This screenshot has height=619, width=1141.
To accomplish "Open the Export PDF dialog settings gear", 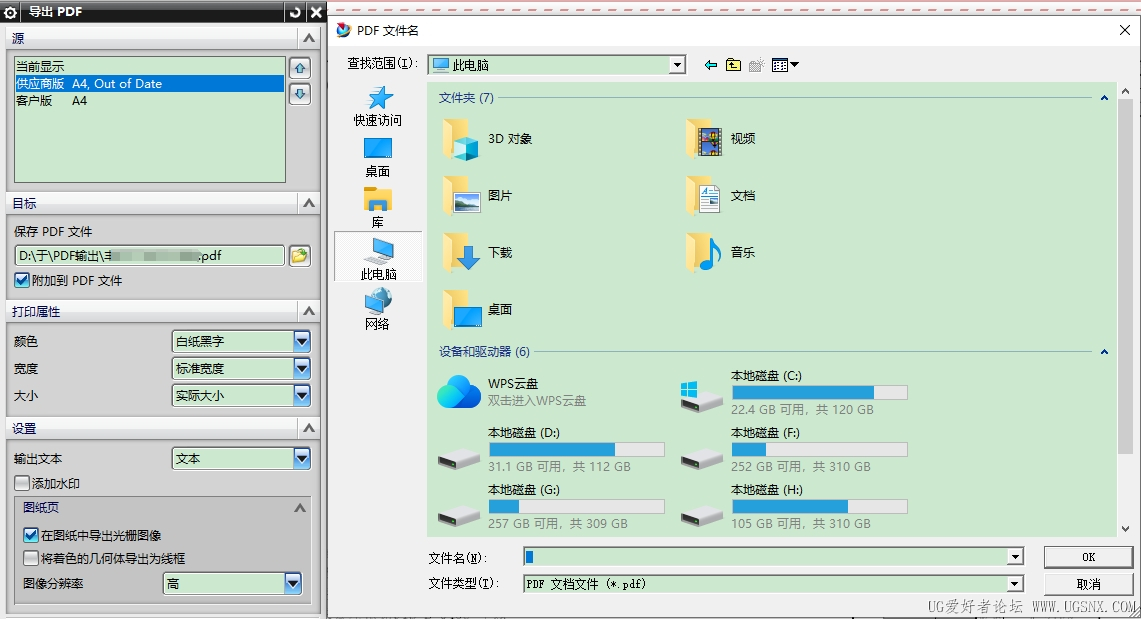I will [11, 12].
